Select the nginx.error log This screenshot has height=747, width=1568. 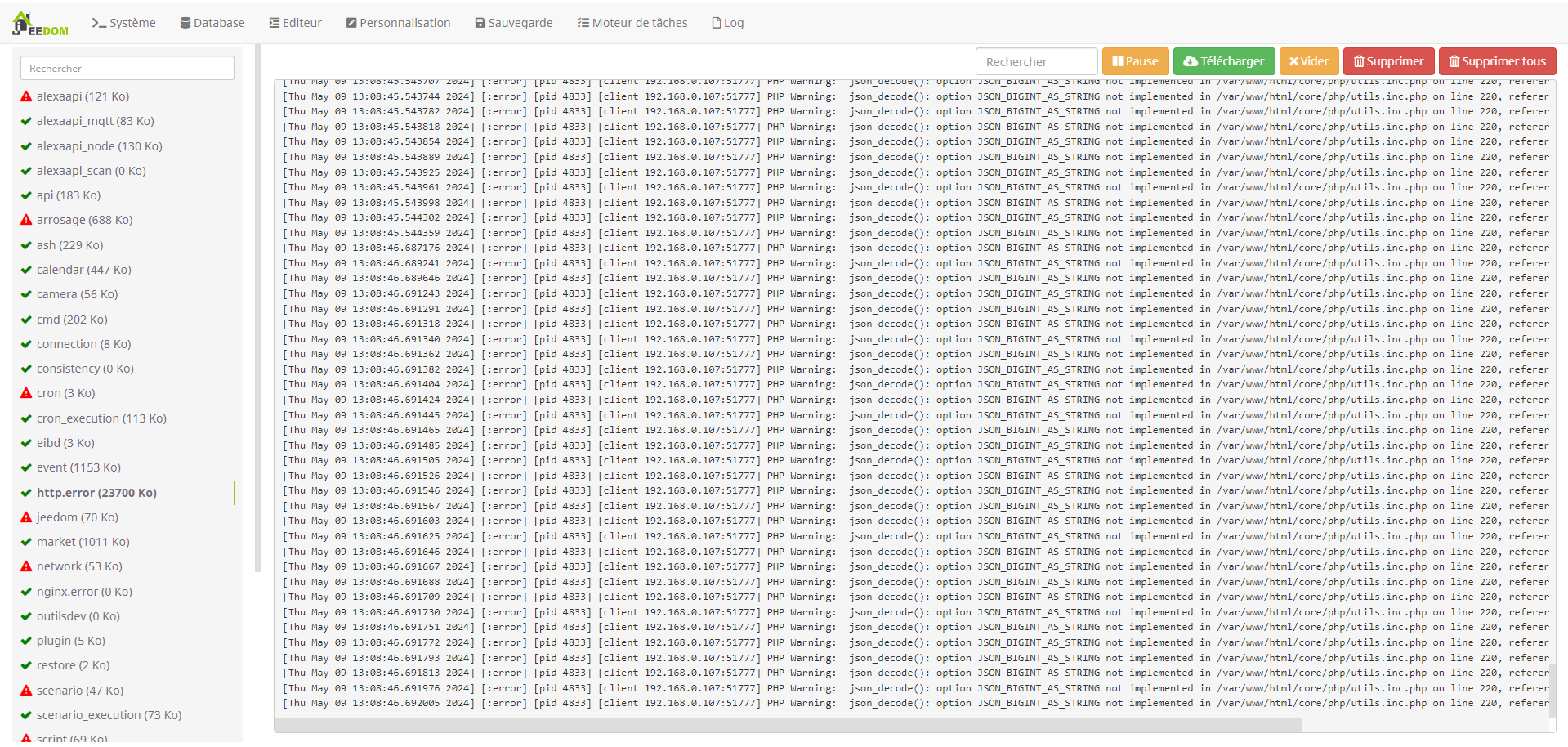tap(84, 592)
